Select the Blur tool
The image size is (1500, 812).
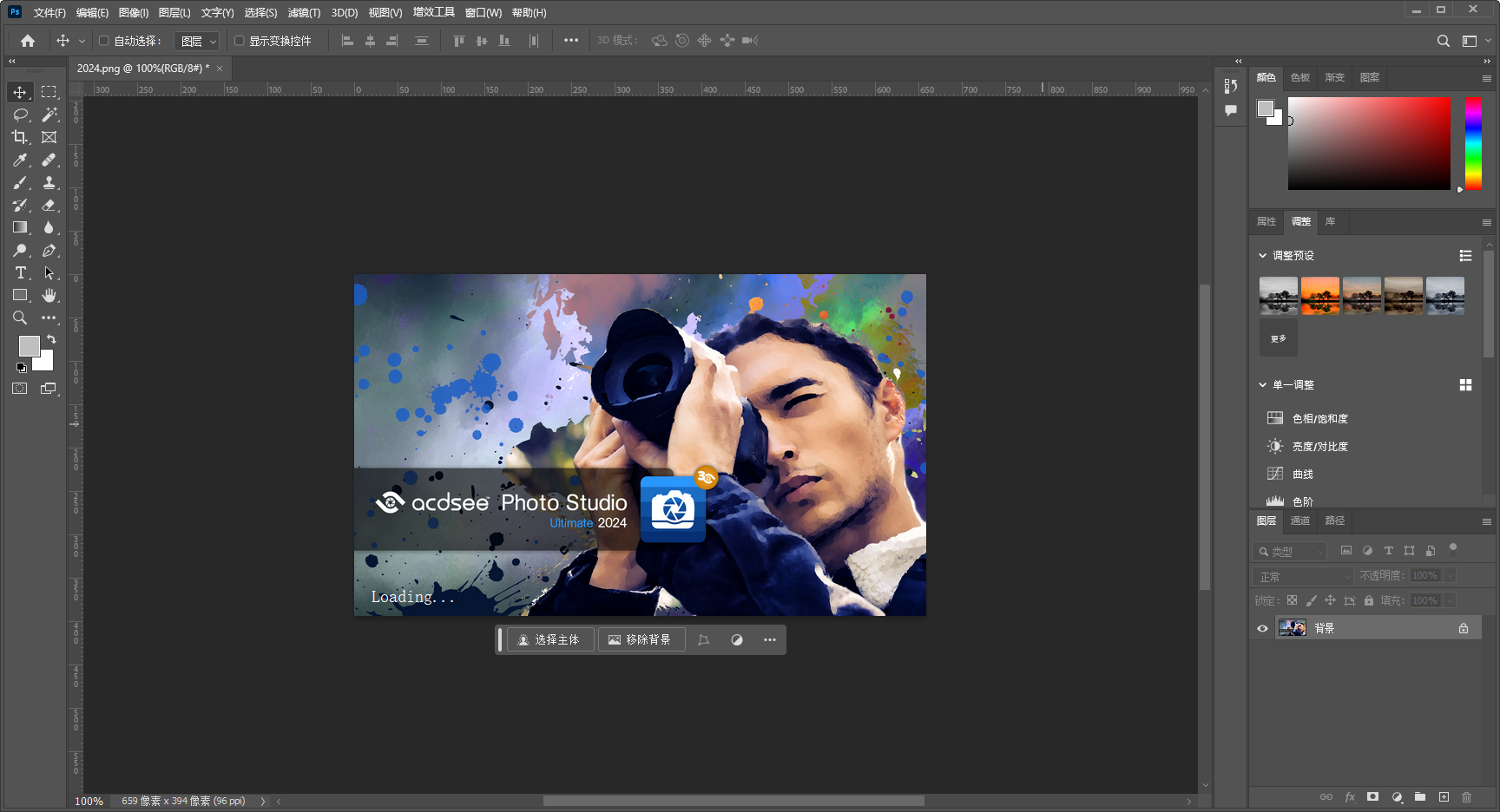pyautogui.click(x=49, y=227)
